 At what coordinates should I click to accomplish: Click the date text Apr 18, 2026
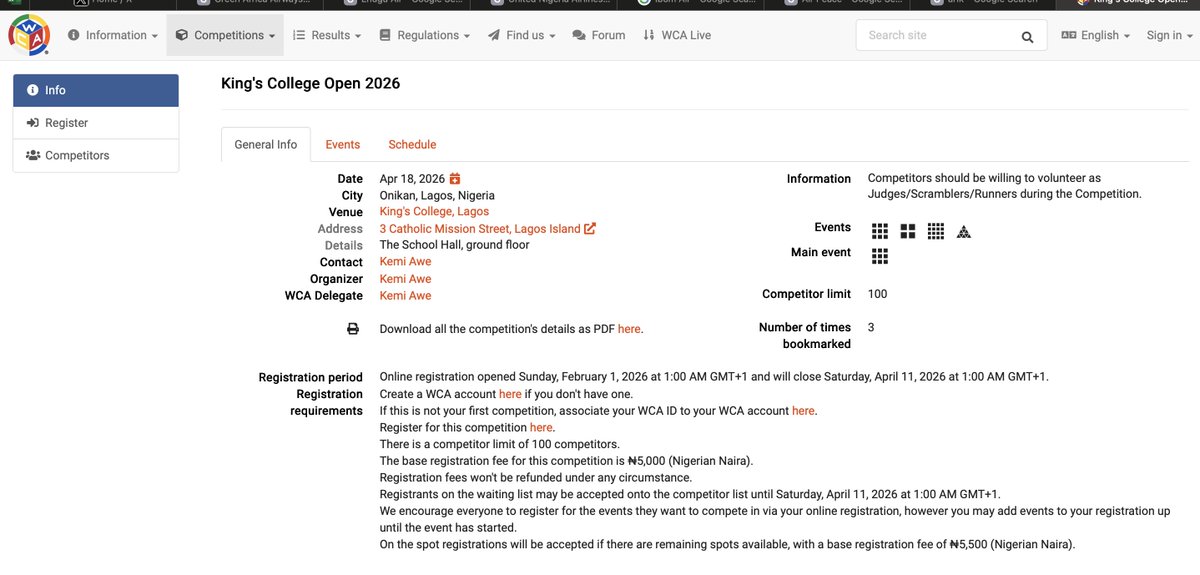[x=412, y=179]
